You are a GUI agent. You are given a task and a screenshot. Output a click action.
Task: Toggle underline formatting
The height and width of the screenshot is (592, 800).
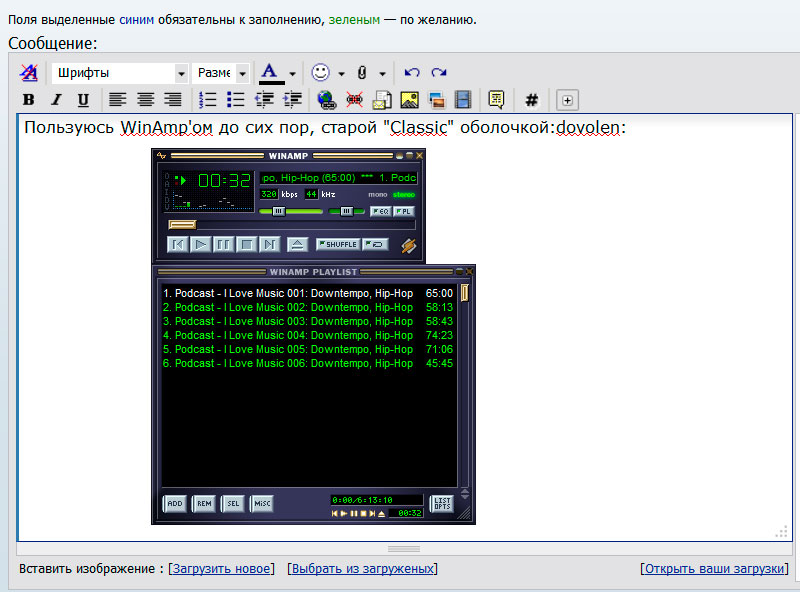83,100
